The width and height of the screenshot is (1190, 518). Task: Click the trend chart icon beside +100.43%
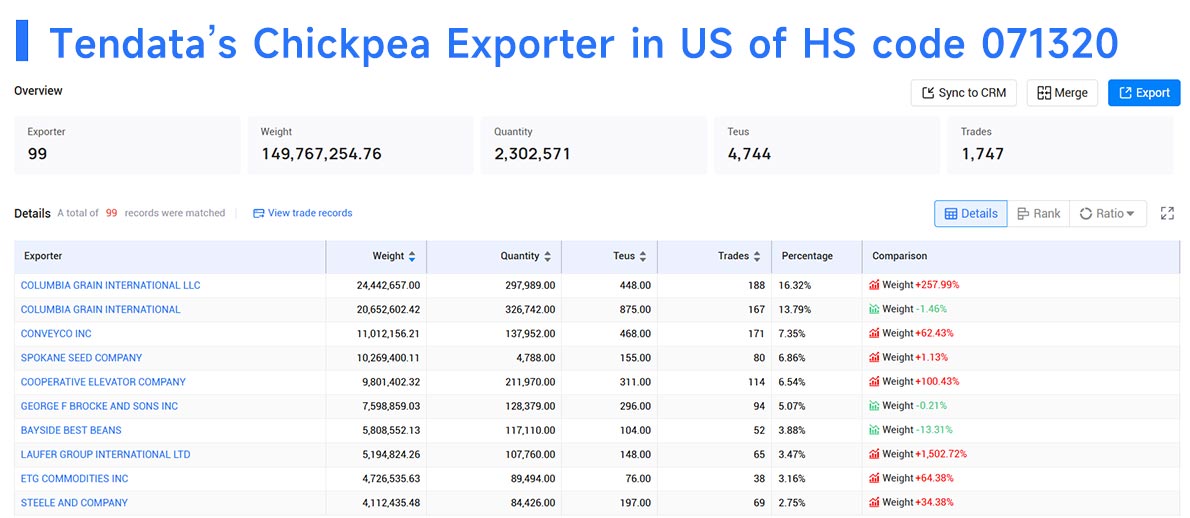[874, 381]
